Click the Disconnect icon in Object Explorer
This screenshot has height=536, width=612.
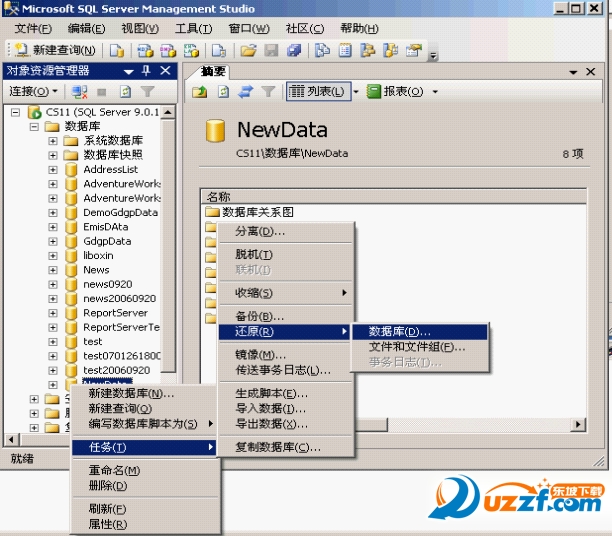coord(80,92)
